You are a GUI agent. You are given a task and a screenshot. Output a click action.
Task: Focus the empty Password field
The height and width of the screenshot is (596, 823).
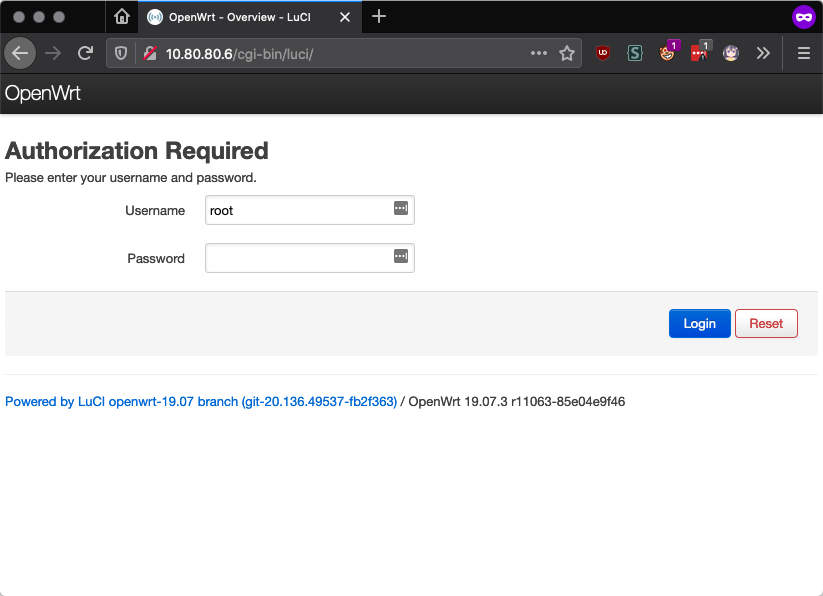pos(310,258)
